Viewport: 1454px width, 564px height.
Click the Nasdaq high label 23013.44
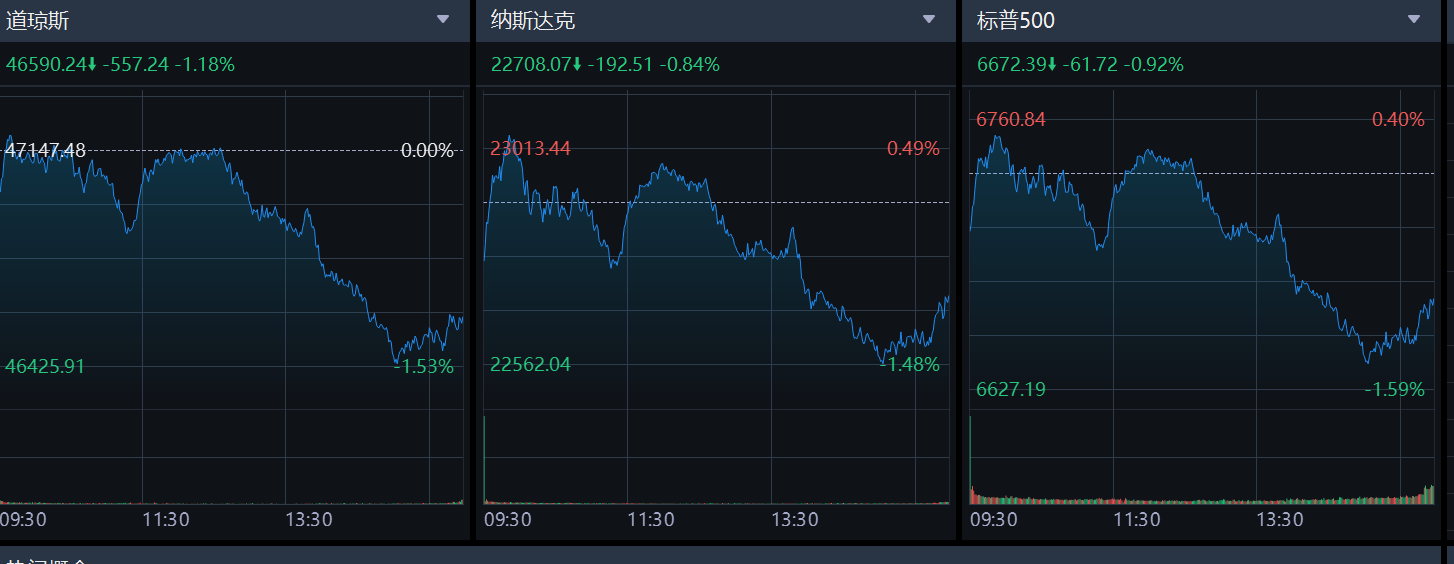(x=530, y=149)
